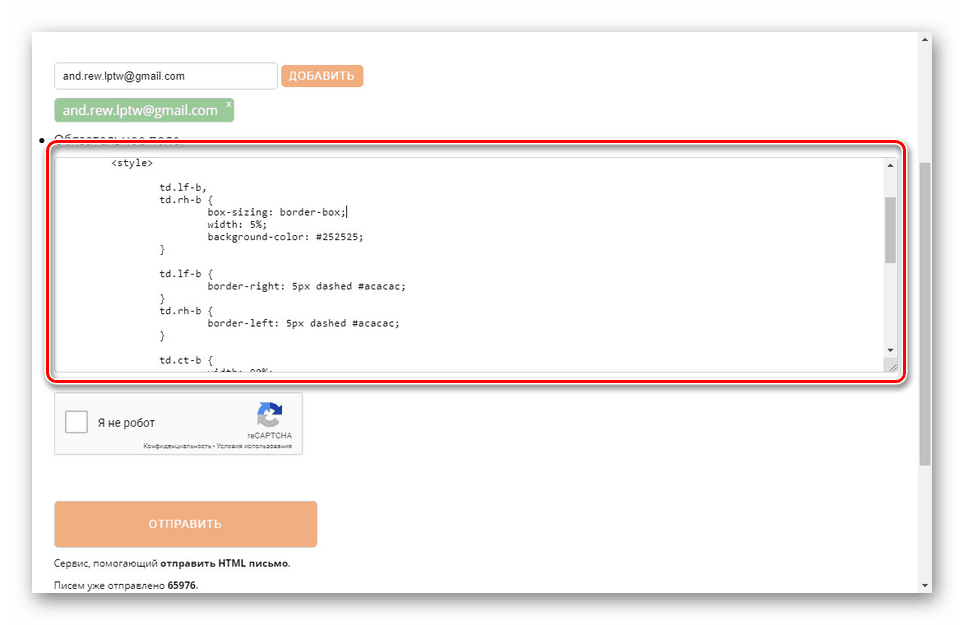Image resolution: width=964 pixels, height=625 pixels.
Task: Click the text 'box-sizing: border-box;'
Action: pos(277,212)
